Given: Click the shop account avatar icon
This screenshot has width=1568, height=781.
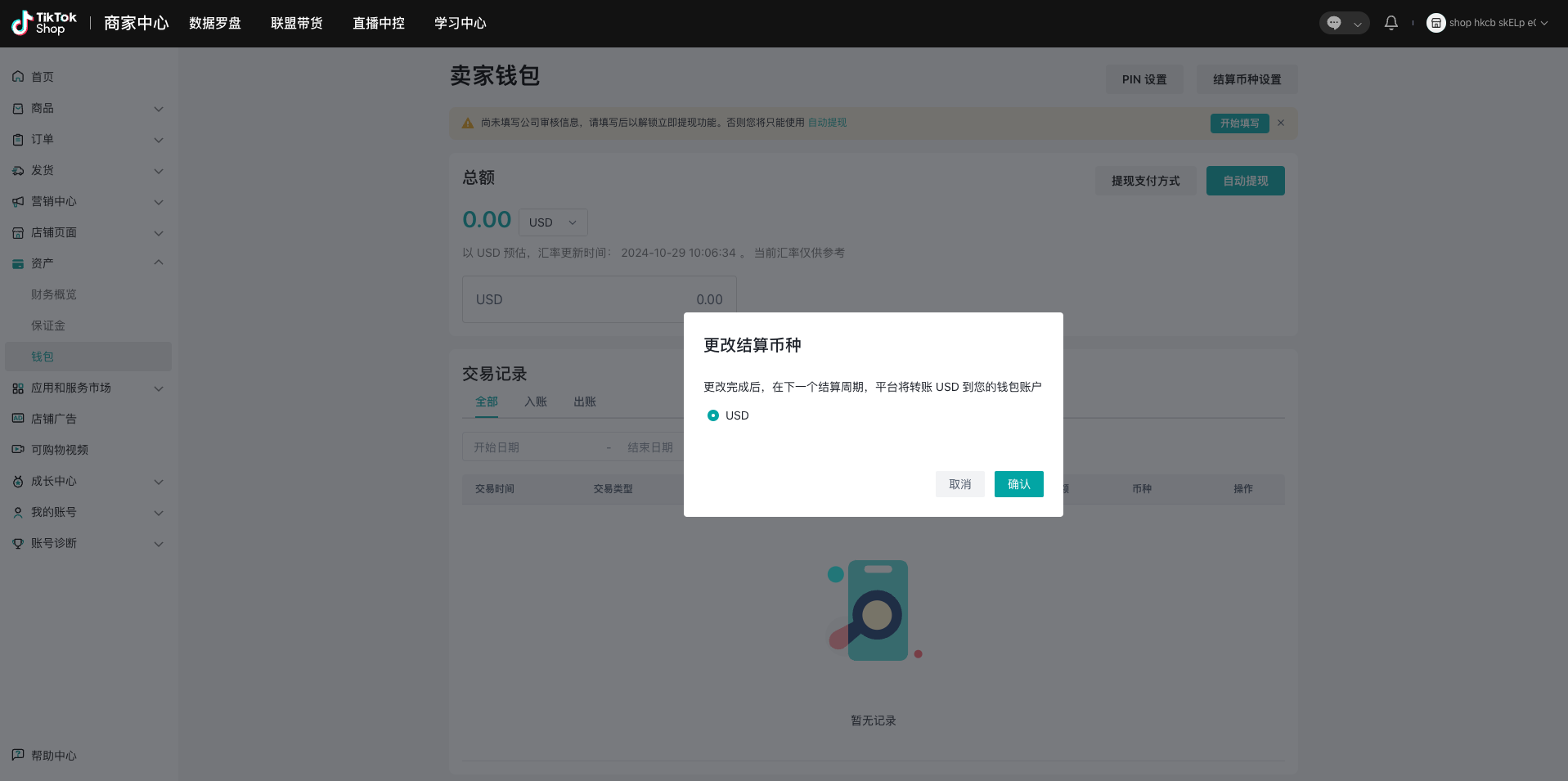Looking at the screenshot, I should pyautogui.click(x=1435, y=23).
